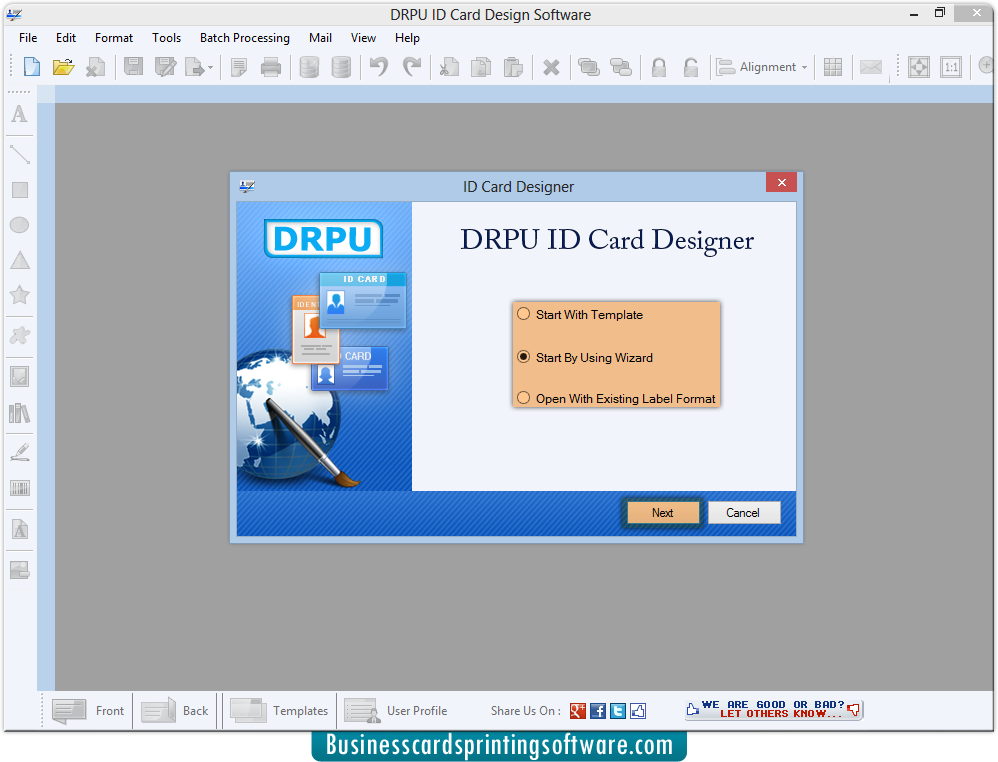The height and width of the screenshot is (762, 998).
Task: Select the Ellipse shape tool
Action: click(x=20, y=225)
